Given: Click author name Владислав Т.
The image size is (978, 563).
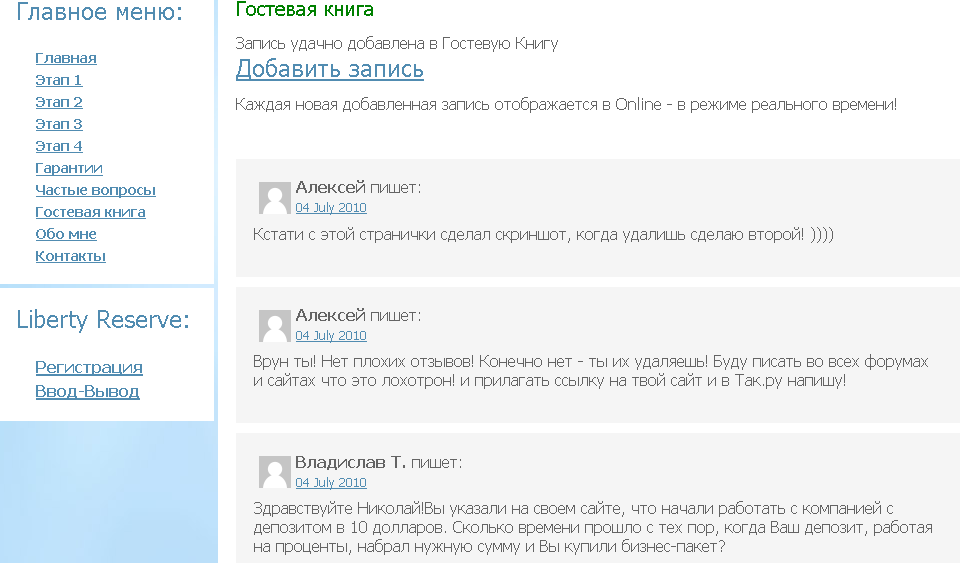Looking at the screenshot, I should (x=351, y=463).
